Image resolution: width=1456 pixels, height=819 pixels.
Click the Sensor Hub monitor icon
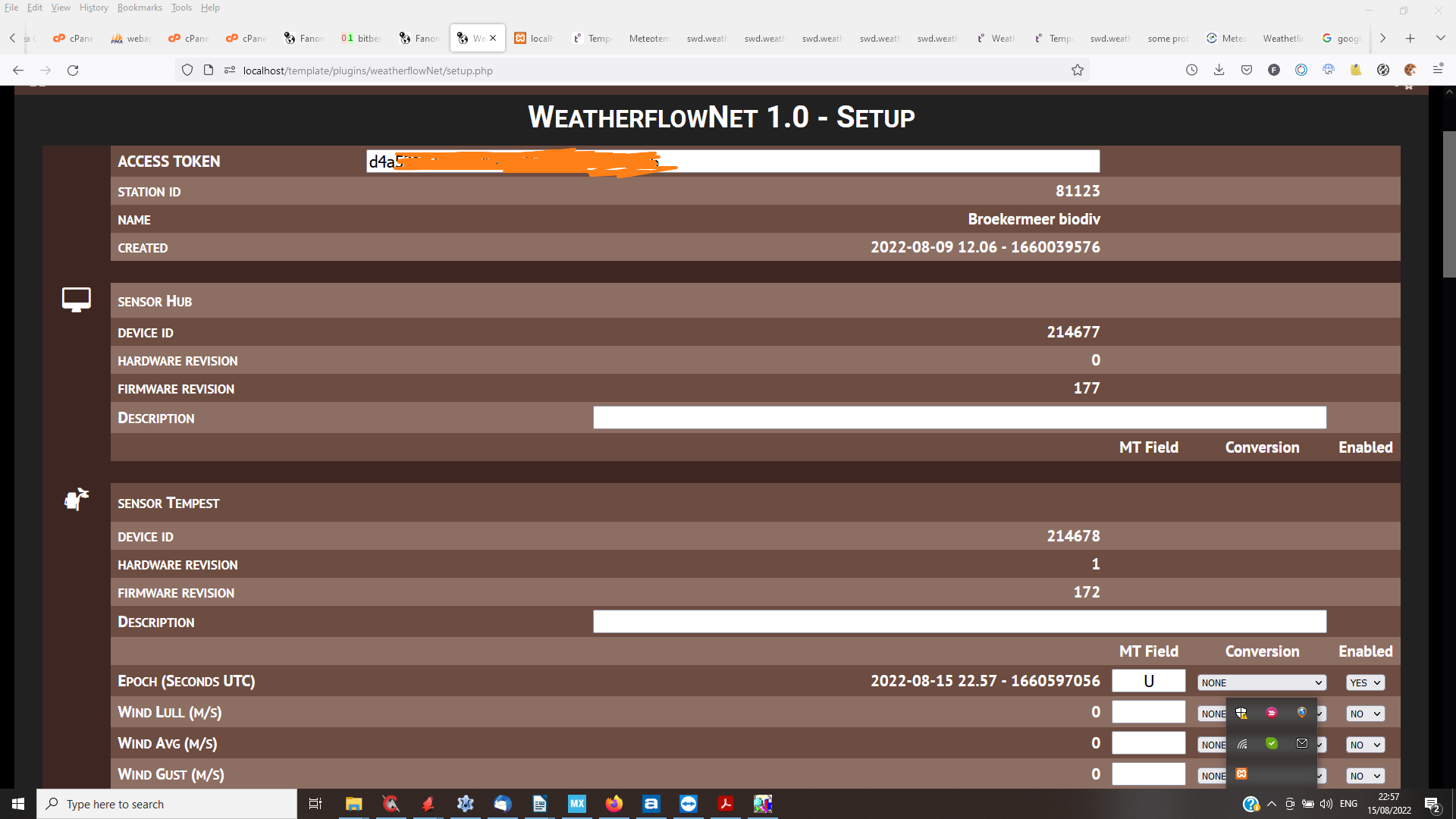tap(76, 300)
